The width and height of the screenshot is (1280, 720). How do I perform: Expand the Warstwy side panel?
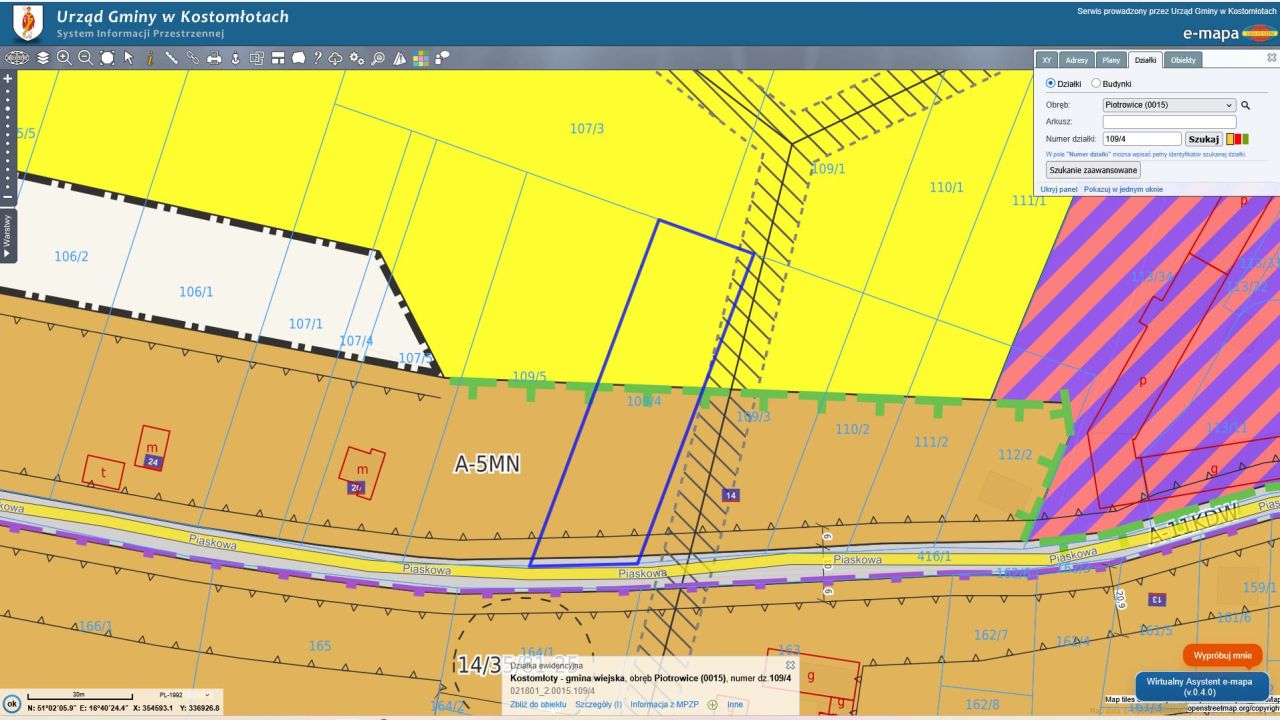[x=7, y=236]
